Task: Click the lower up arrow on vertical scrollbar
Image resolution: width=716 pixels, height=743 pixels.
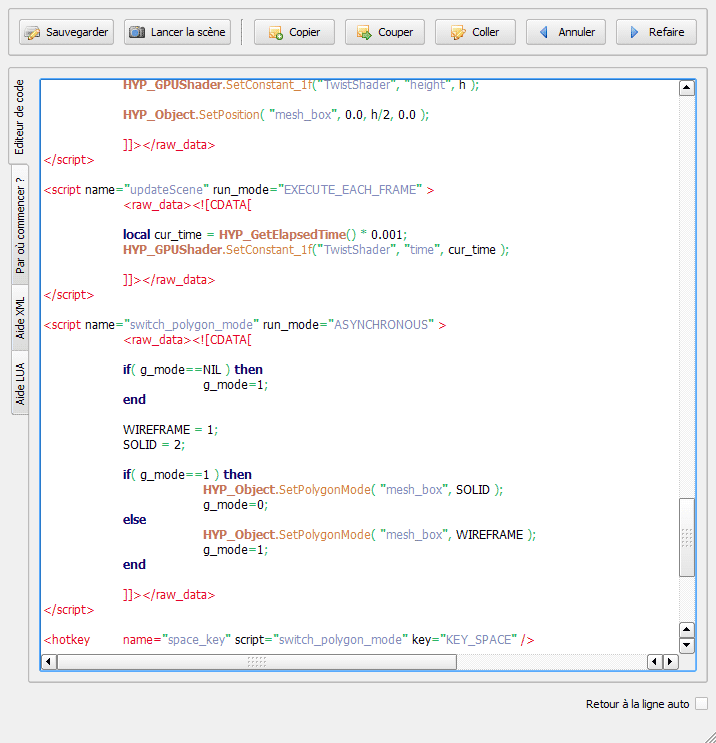Action: 687,630
